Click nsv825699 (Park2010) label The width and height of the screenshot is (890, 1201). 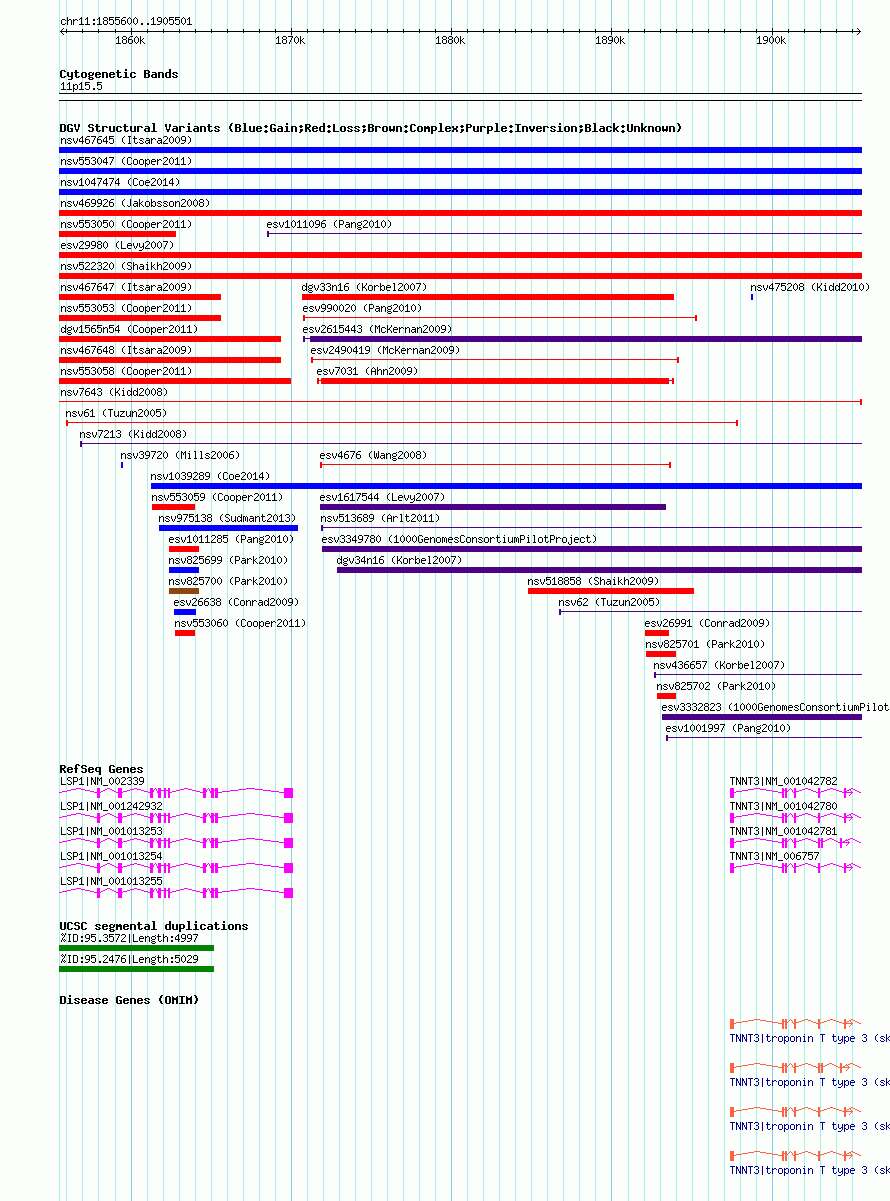(x=228, y=560)
